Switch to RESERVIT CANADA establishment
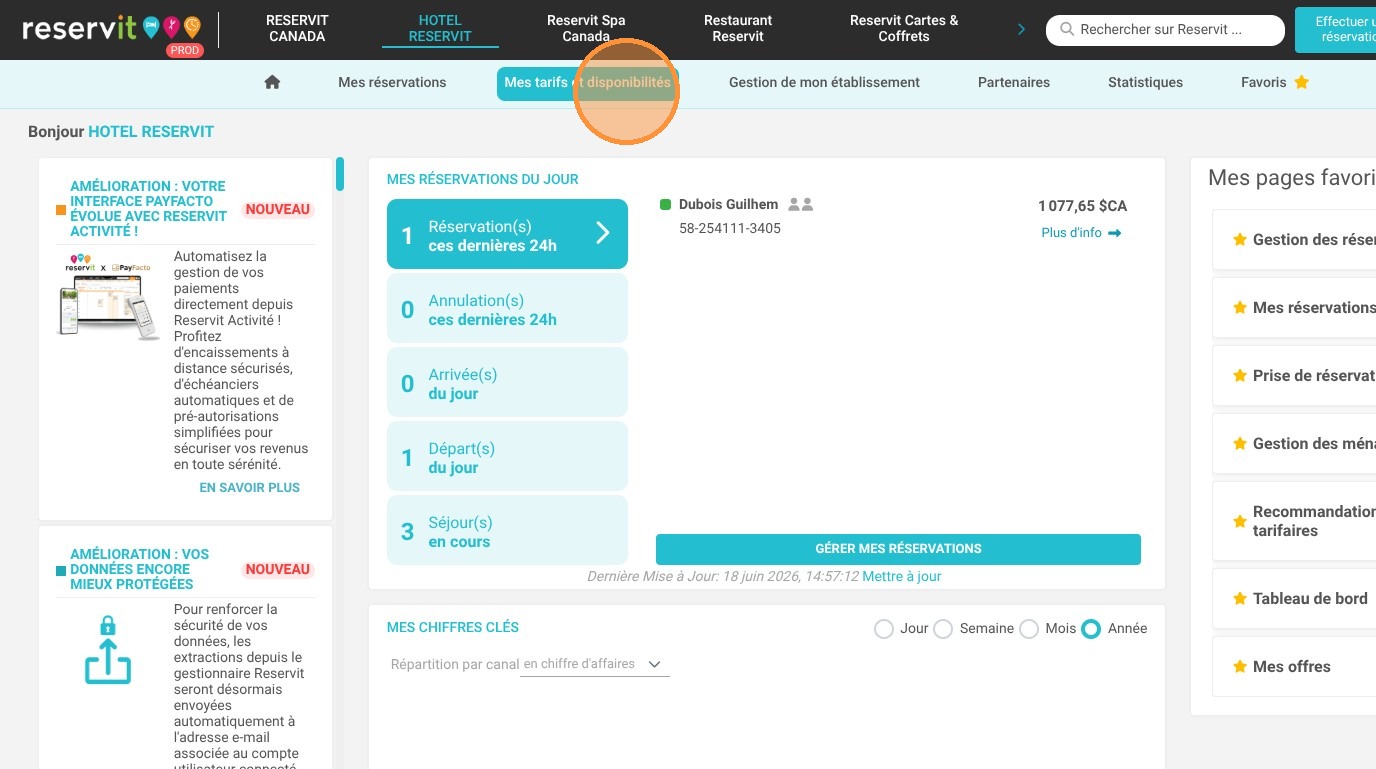Screen dimensions: 1376x769 tap(297, 28)
